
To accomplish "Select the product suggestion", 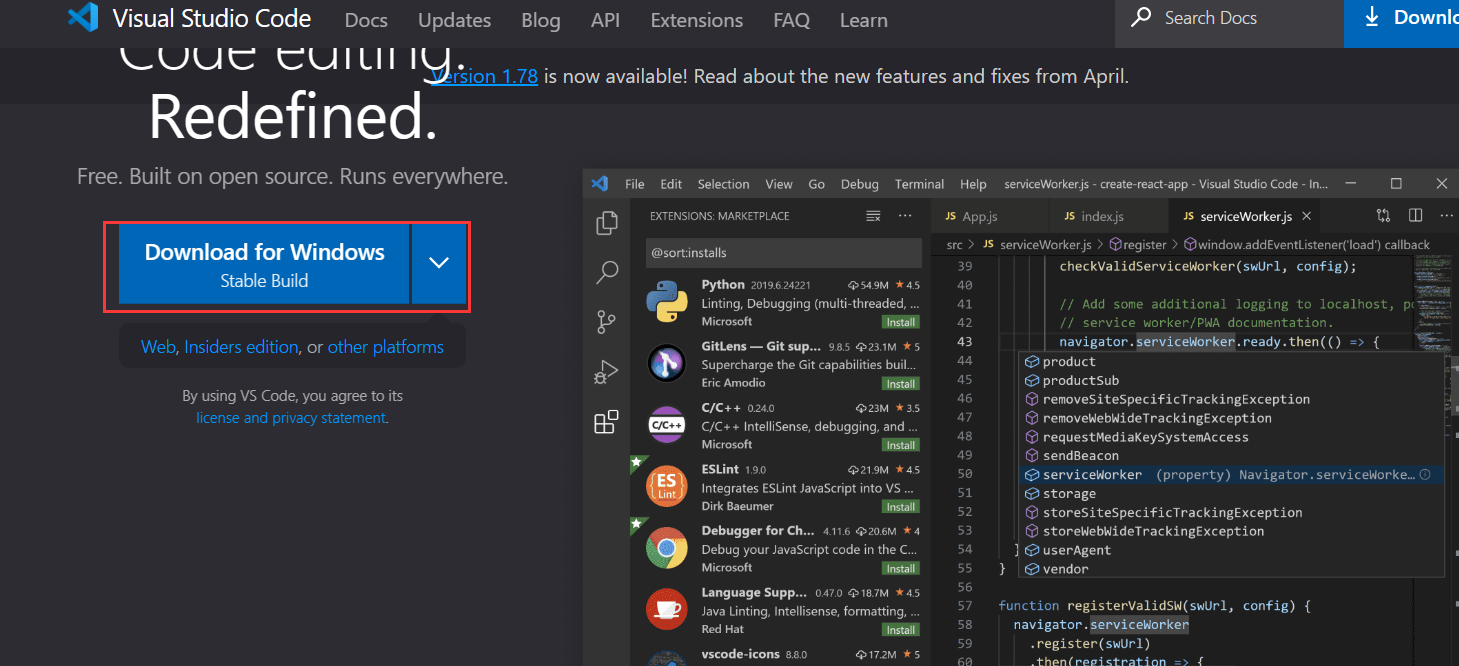I will (x=1231, y=362).
